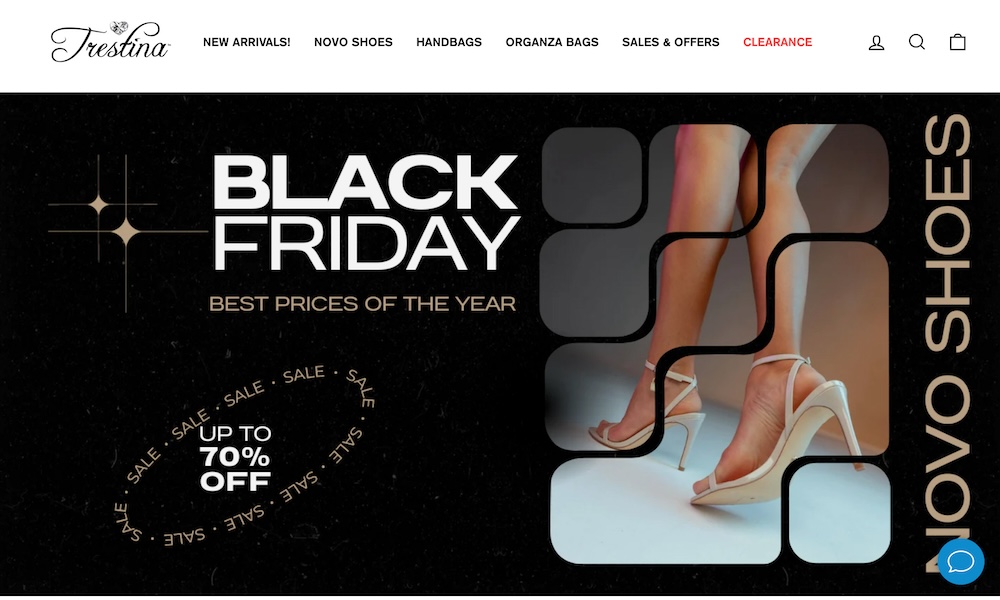
Task: Click the vertical NOVO SHOES banner text
Action: click(x=947, y=343)
